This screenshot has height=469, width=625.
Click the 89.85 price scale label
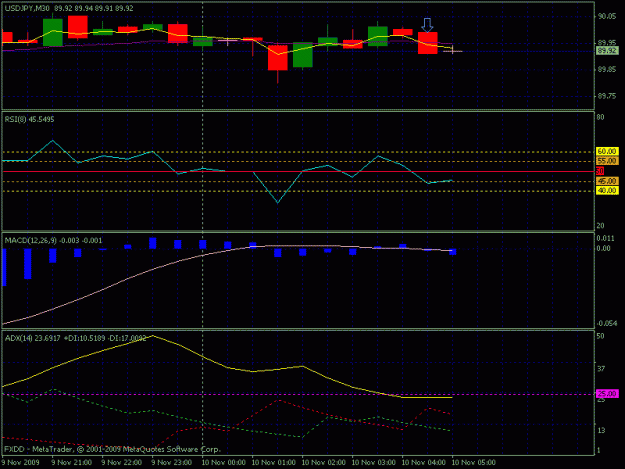607,69
